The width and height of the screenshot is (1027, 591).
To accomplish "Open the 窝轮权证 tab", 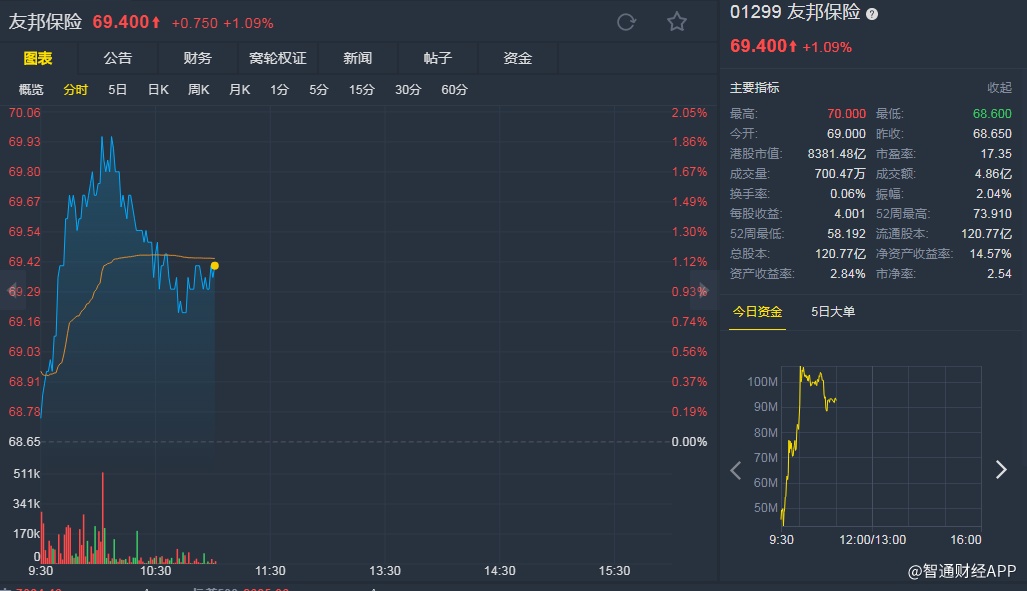I will coord(277,58).
